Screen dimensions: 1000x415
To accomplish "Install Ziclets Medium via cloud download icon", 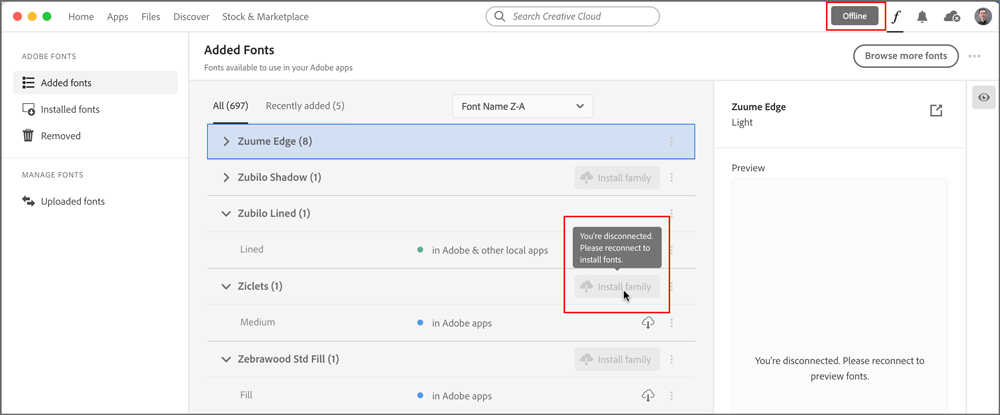I will click(x=648, y=323).
